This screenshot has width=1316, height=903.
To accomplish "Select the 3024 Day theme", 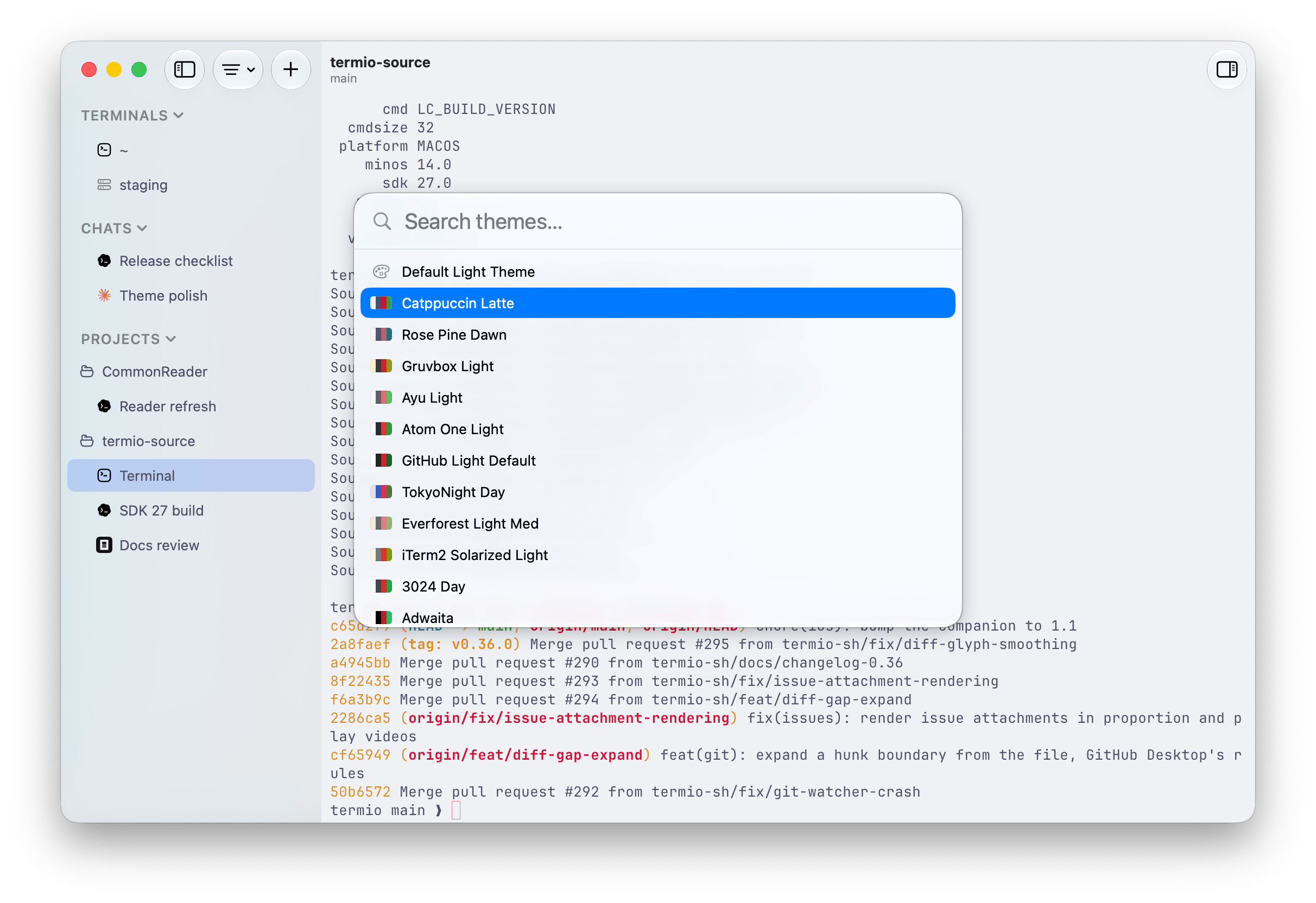I will click(x=657, y=586).
